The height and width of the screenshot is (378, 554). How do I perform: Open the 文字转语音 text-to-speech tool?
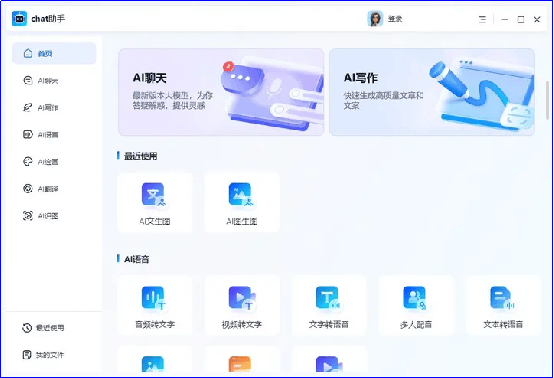[329, 306]
